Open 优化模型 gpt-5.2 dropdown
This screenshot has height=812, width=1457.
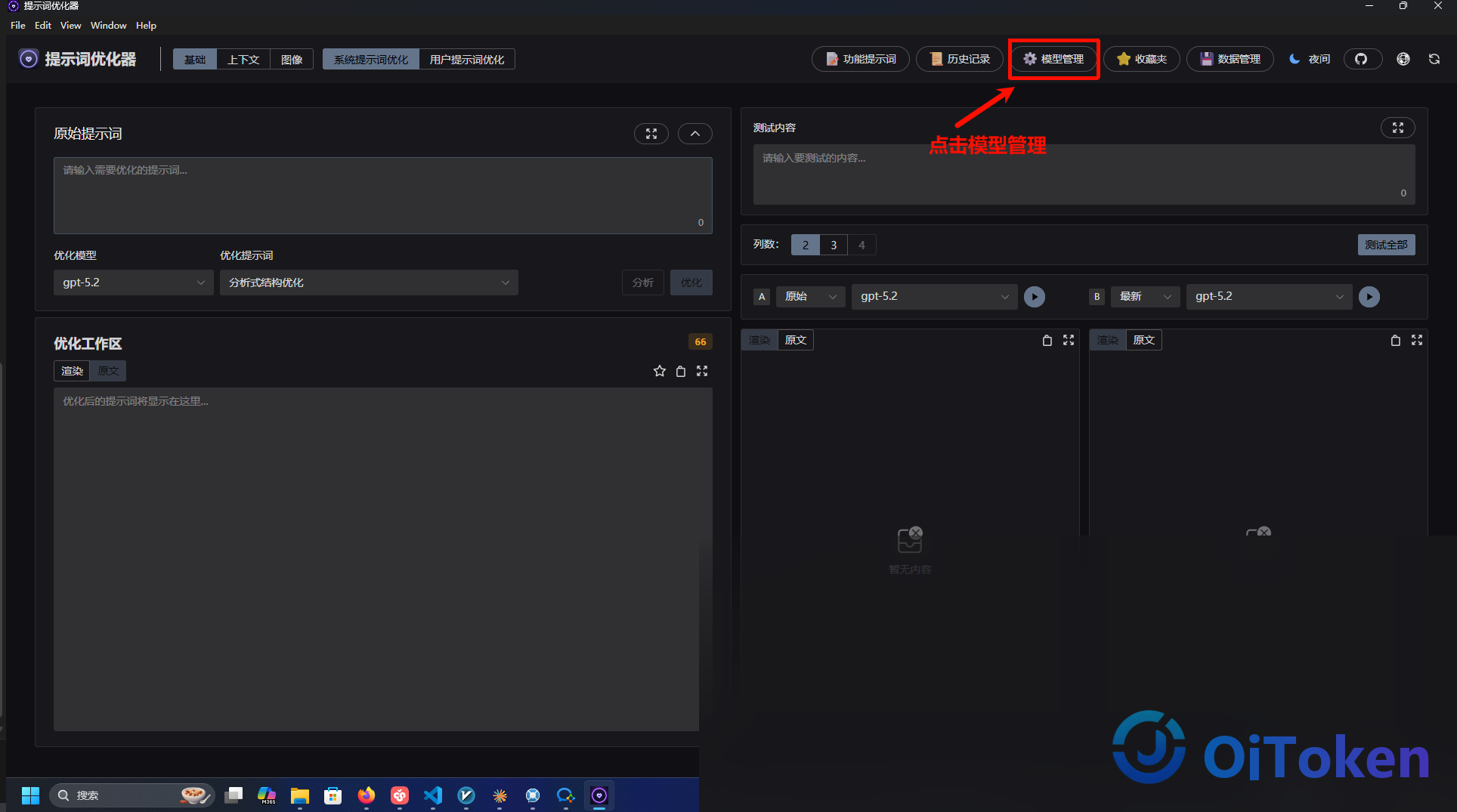tap(134, 283)
